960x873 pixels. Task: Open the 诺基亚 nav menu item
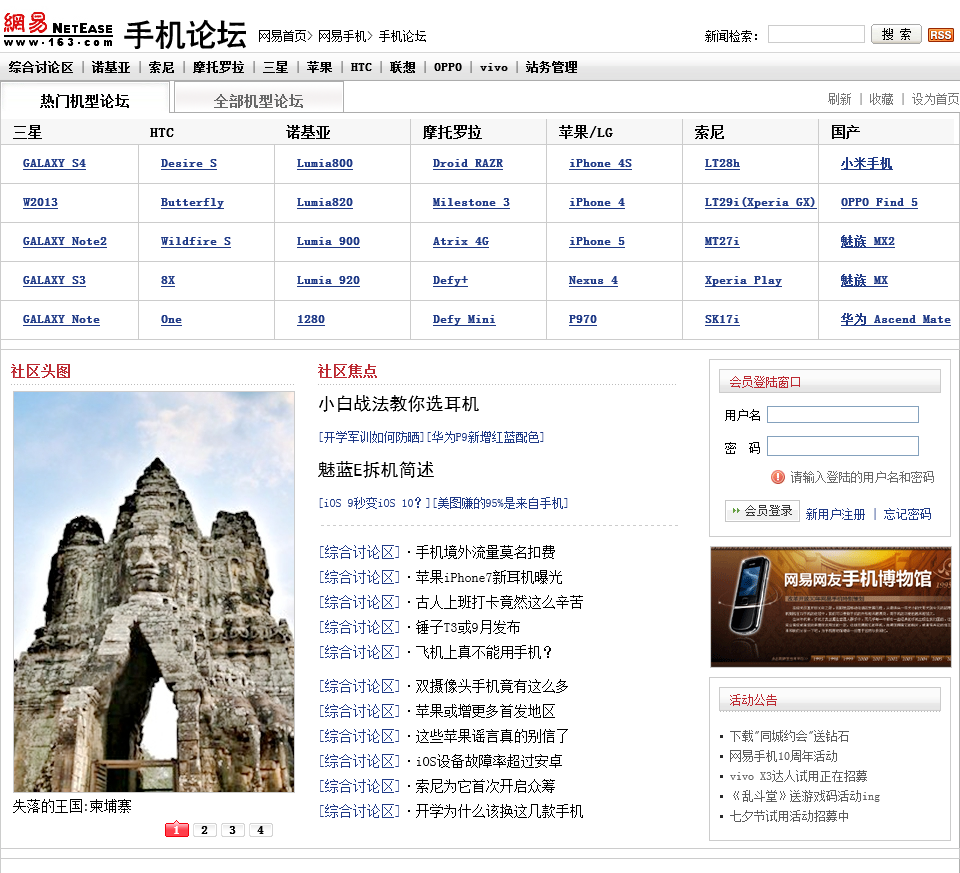(x=111, y=67)
